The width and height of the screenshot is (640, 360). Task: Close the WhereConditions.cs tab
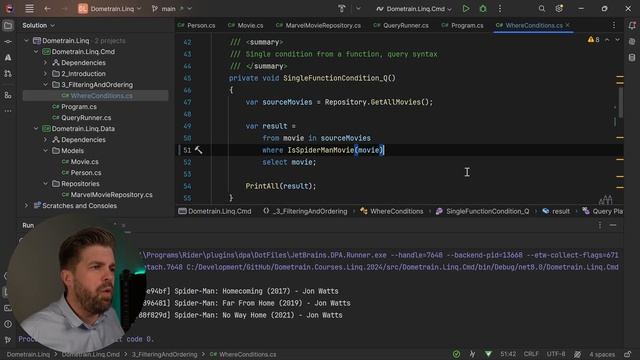point(567,25)
